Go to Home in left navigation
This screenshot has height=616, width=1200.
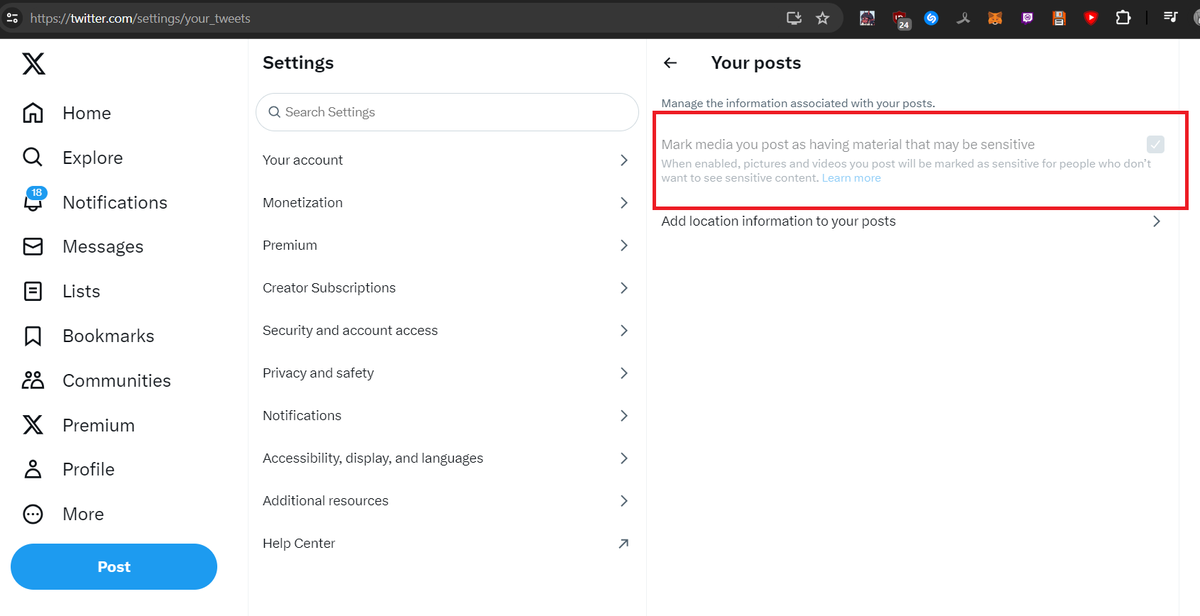(67, 113)
